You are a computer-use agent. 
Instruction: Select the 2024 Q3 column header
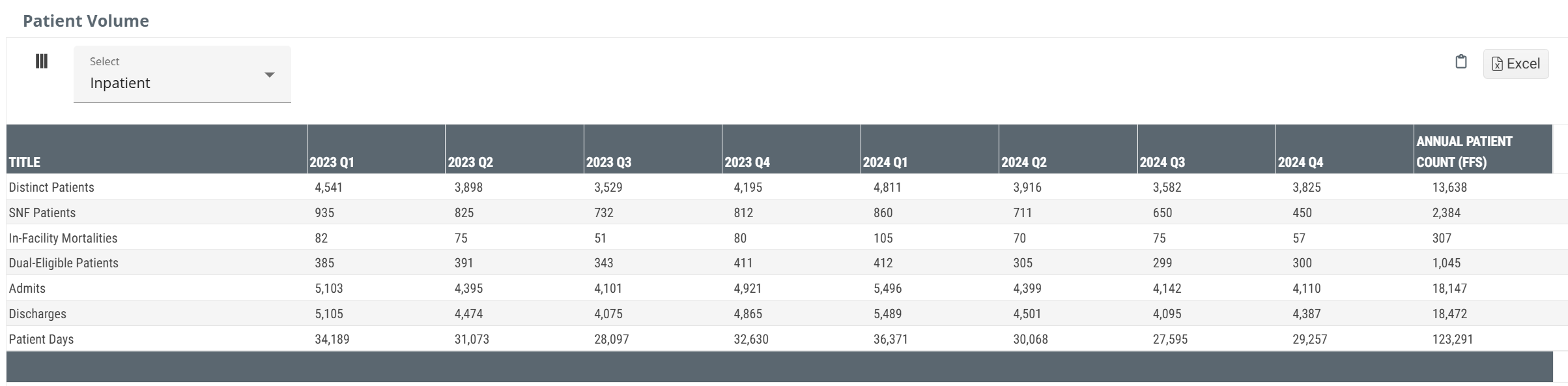click(x=1162, y=162)
